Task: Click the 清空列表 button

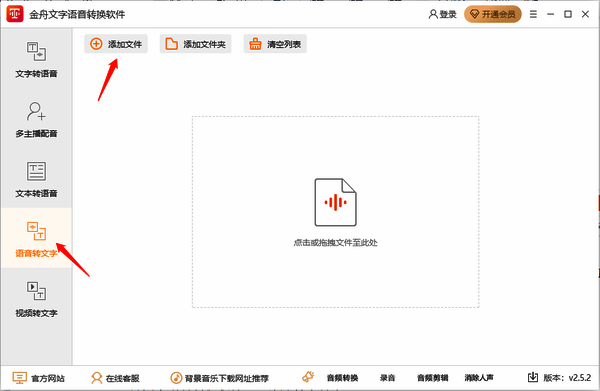Action: pos(275,44)
